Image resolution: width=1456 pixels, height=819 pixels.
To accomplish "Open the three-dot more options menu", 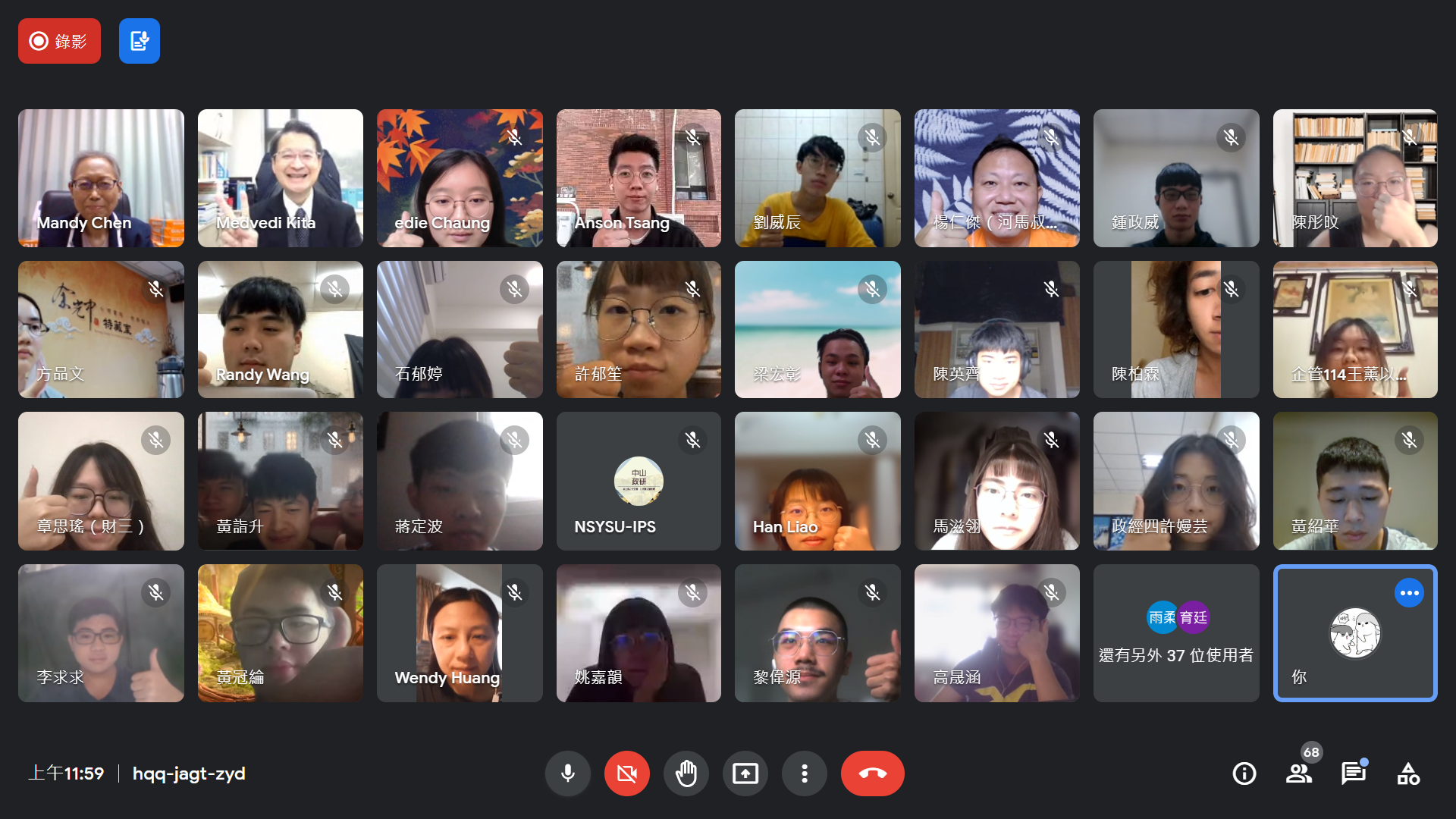I will click(x=804, y=773).
